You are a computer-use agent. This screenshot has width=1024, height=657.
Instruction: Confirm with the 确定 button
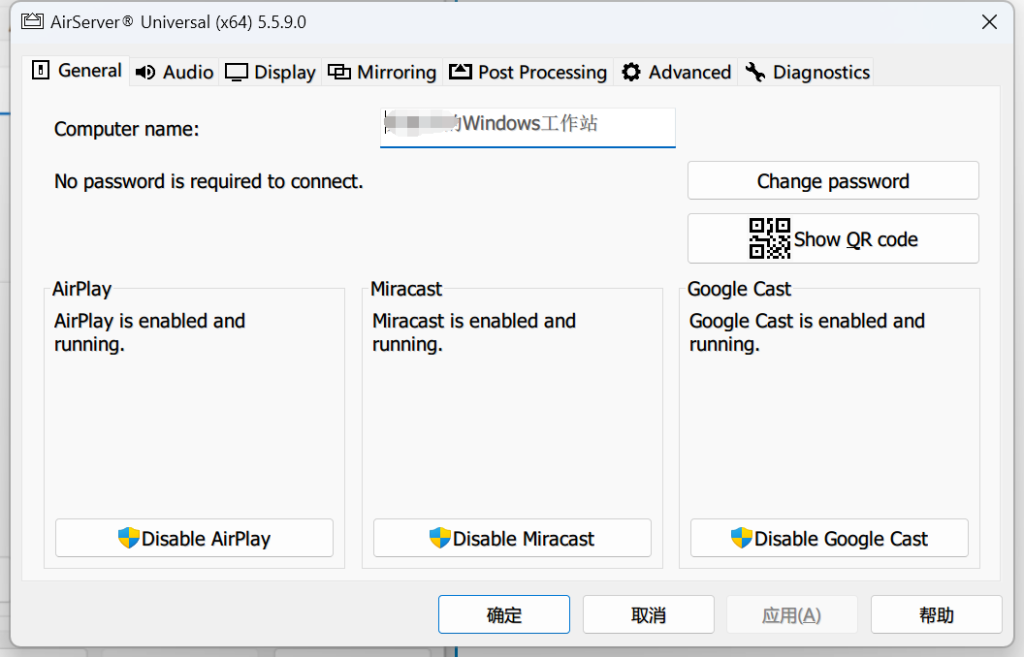pos(504,615)
